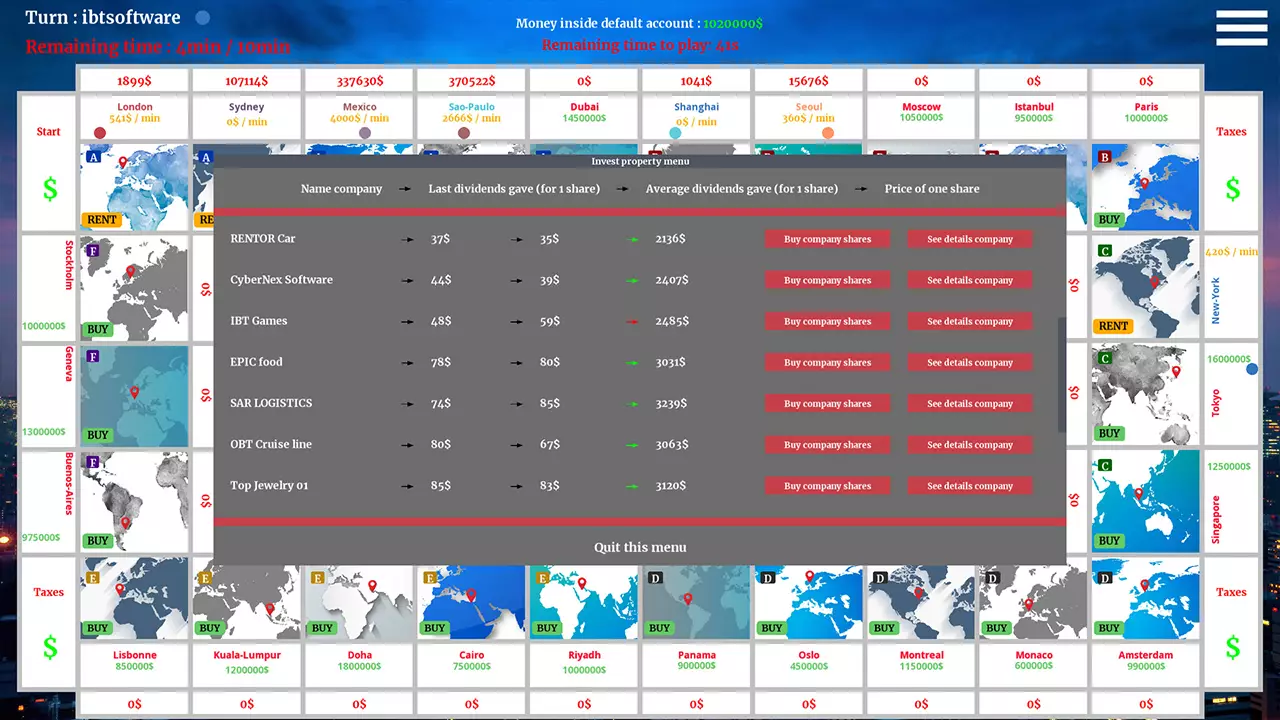Viewport: 1280px width, 720px height.
Task: Click the B badge on the Paris tile
Action: (x=1103, y=158)
